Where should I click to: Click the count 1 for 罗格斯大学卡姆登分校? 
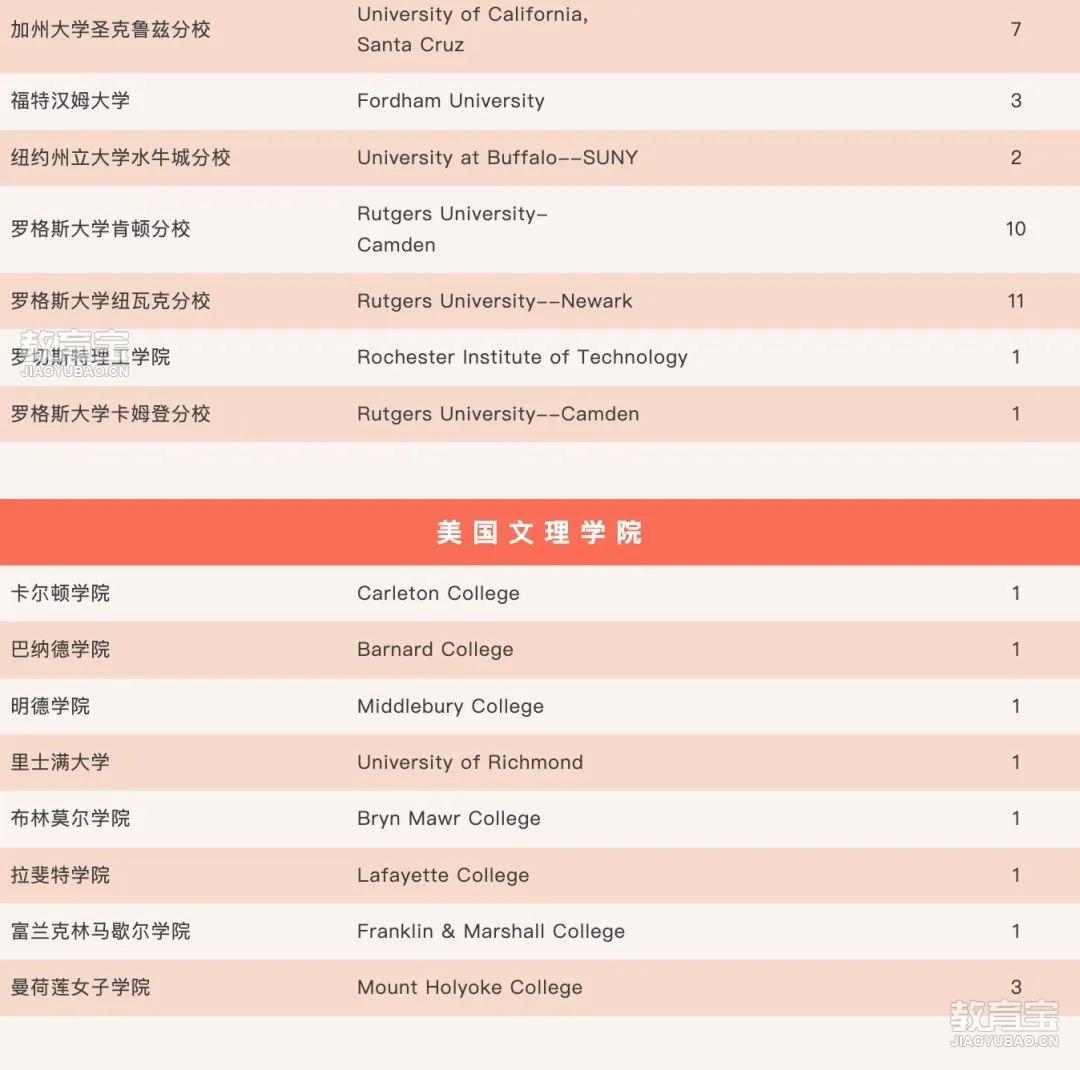[1016, 414]
